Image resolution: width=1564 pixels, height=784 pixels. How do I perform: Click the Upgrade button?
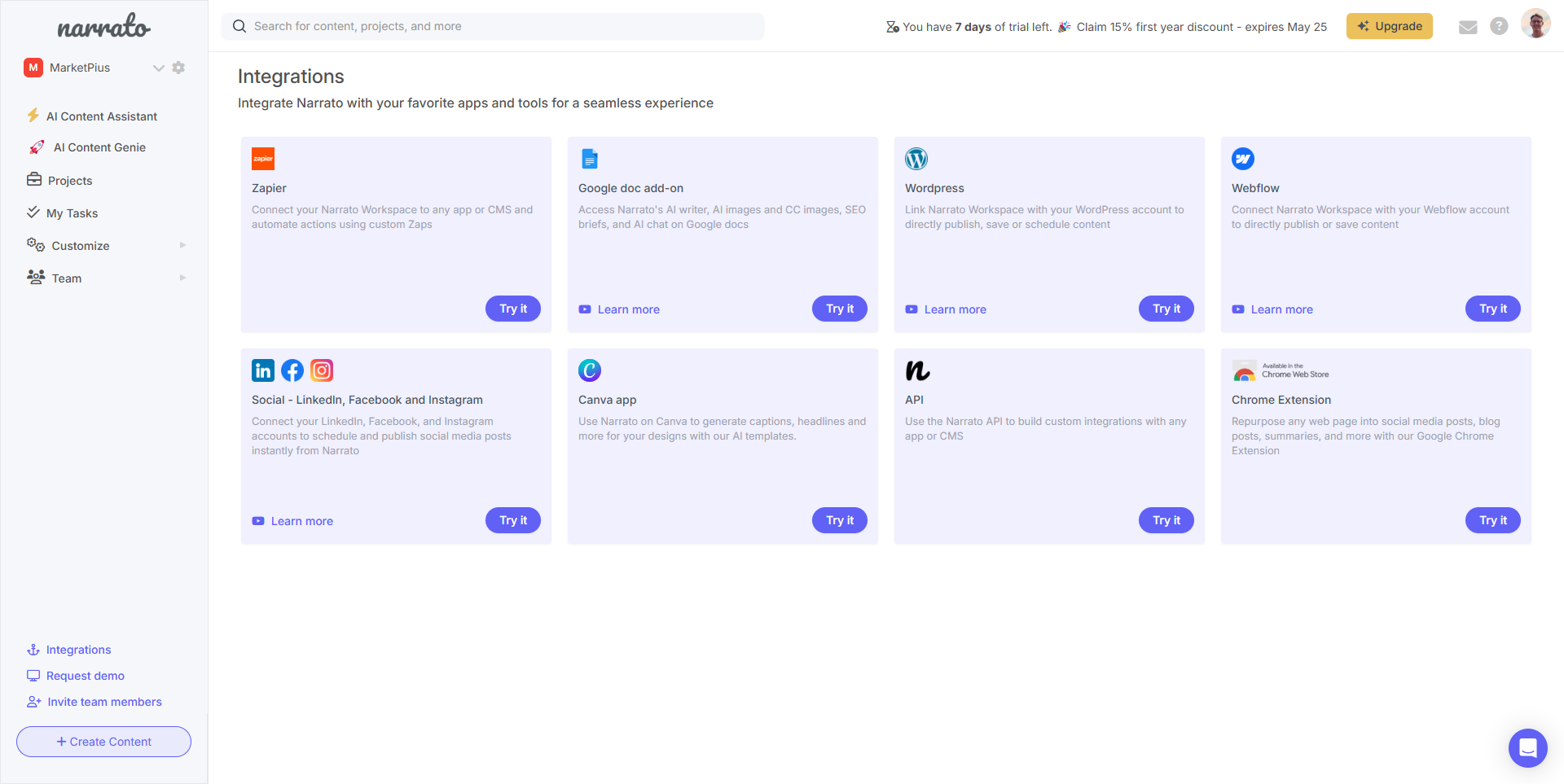[1389, 26]
